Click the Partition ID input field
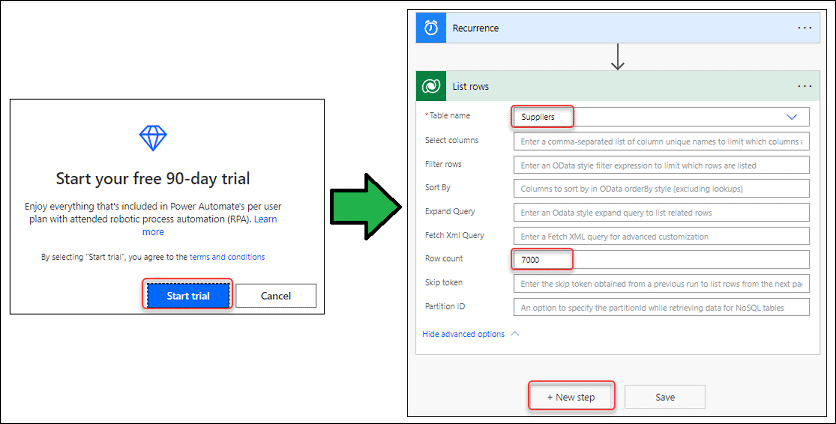Image resolution: width=836 pixels, height=424 pixels. click(661, 307)
